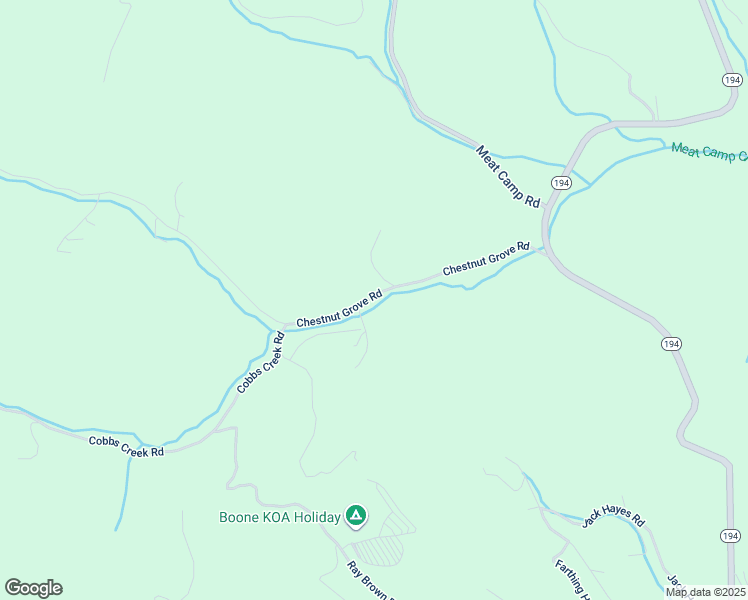Click the Meat Camp Rd label

508,177
